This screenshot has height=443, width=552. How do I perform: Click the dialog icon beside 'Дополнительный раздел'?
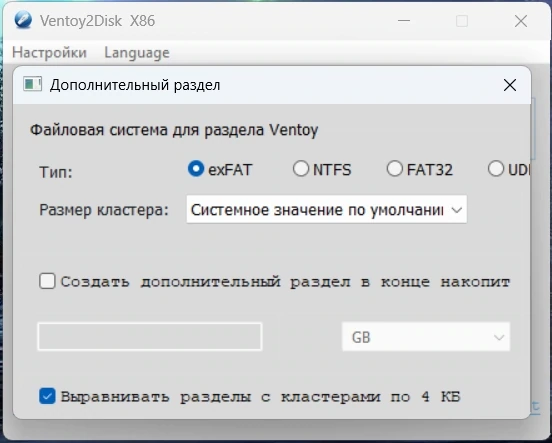pos(32,85)
